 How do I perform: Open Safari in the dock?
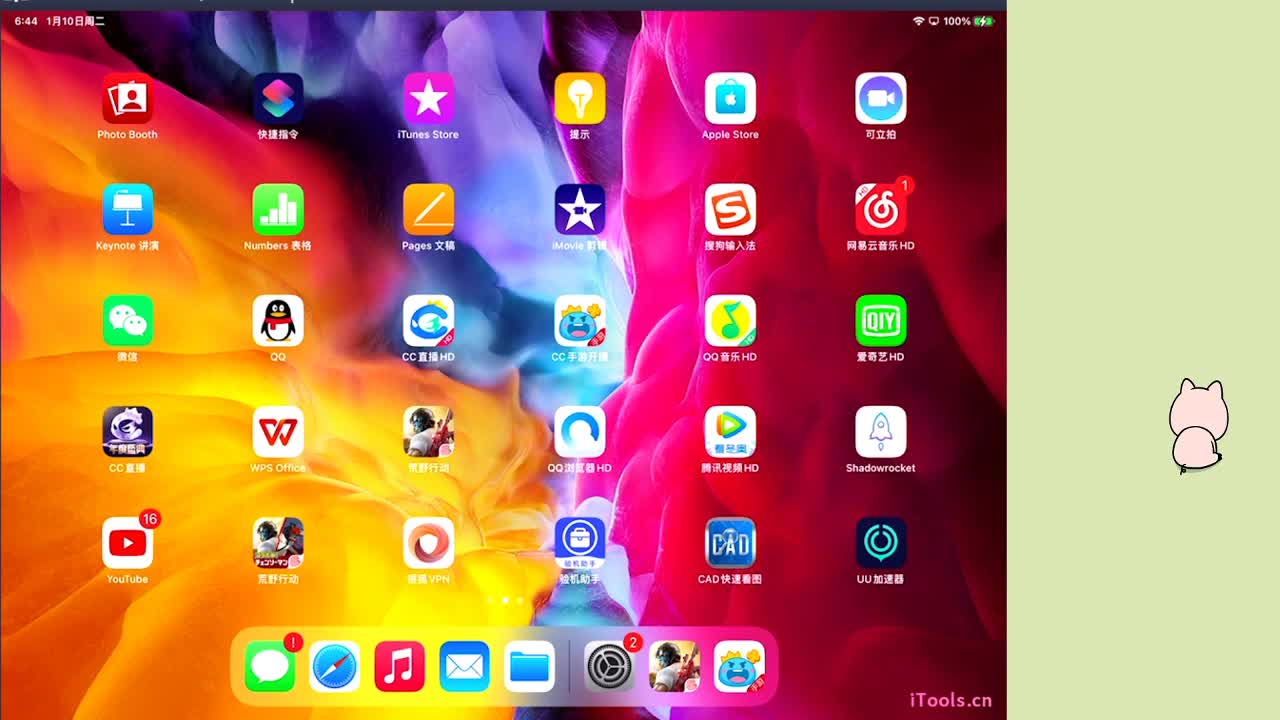pos(335,666)
